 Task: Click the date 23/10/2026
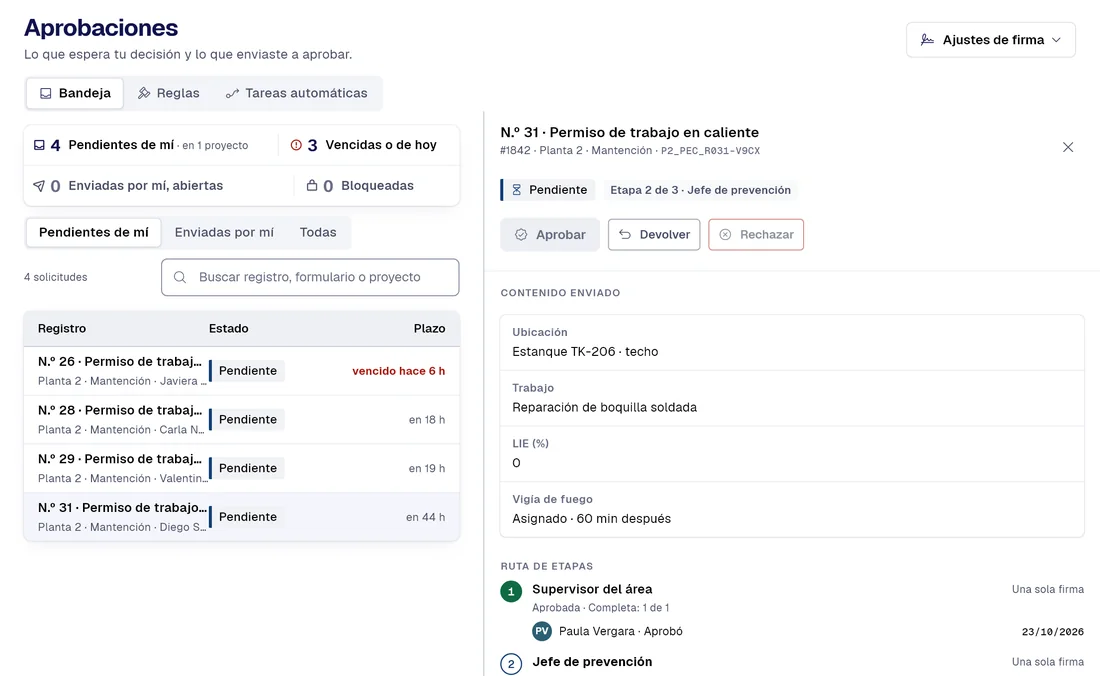tap(1052, 632)
